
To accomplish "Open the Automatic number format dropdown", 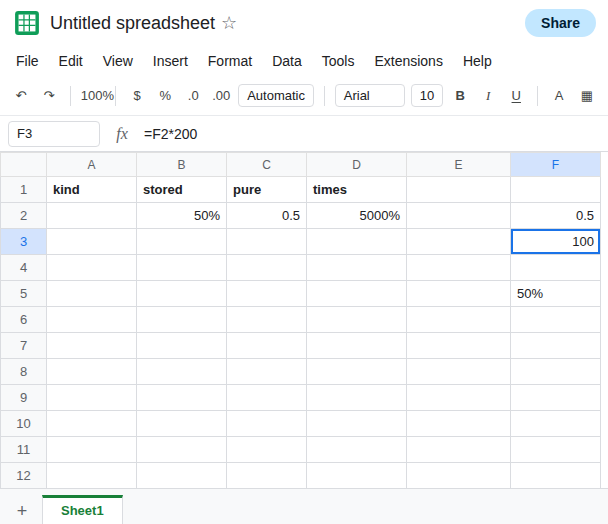I will tap(276, 95).
